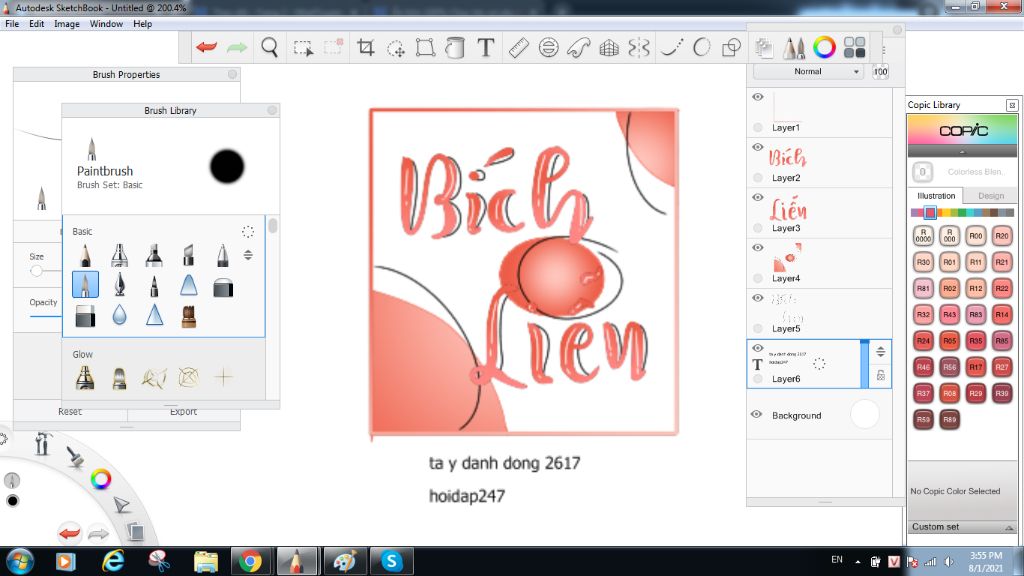Open Basic brush set options circle
1024x576 pixels.
pyautogui.click(x=248, y=231)
